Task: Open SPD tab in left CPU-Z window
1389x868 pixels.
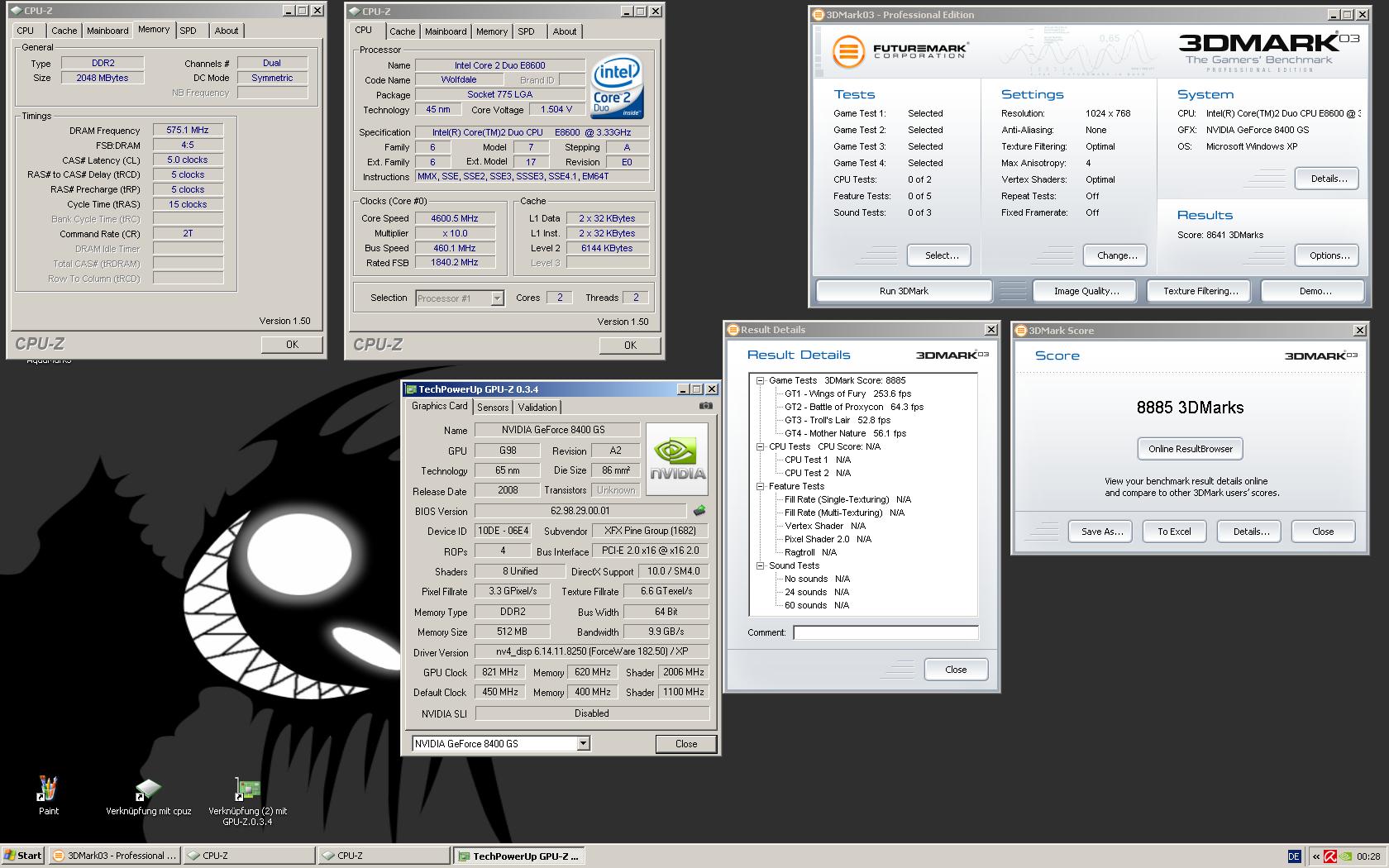Action: (x=189, y=31)
